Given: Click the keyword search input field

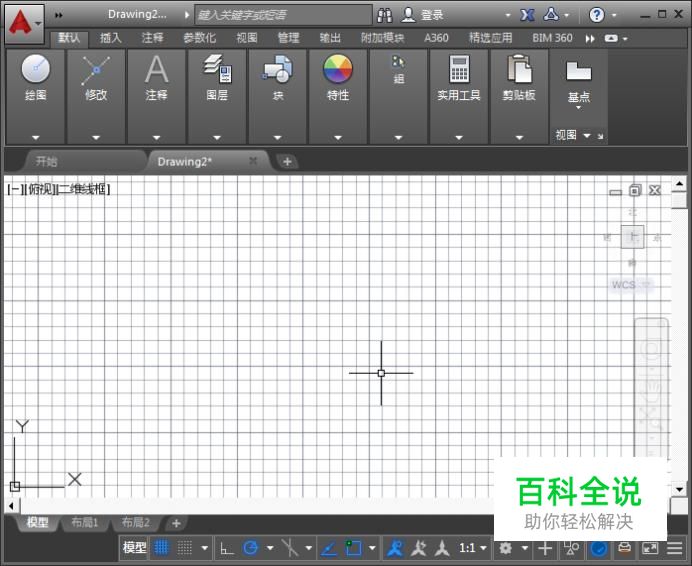Looking at the screenshot, I should tap(283, 15).
